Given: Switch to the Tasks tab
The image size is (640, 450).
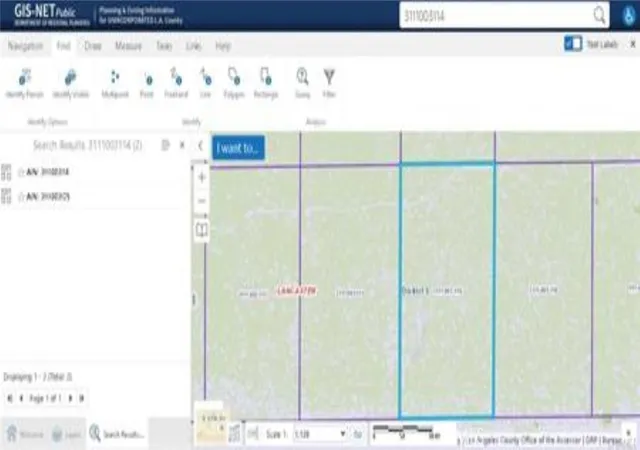Looking at the screenshot, I should click(x=164, y=46).
